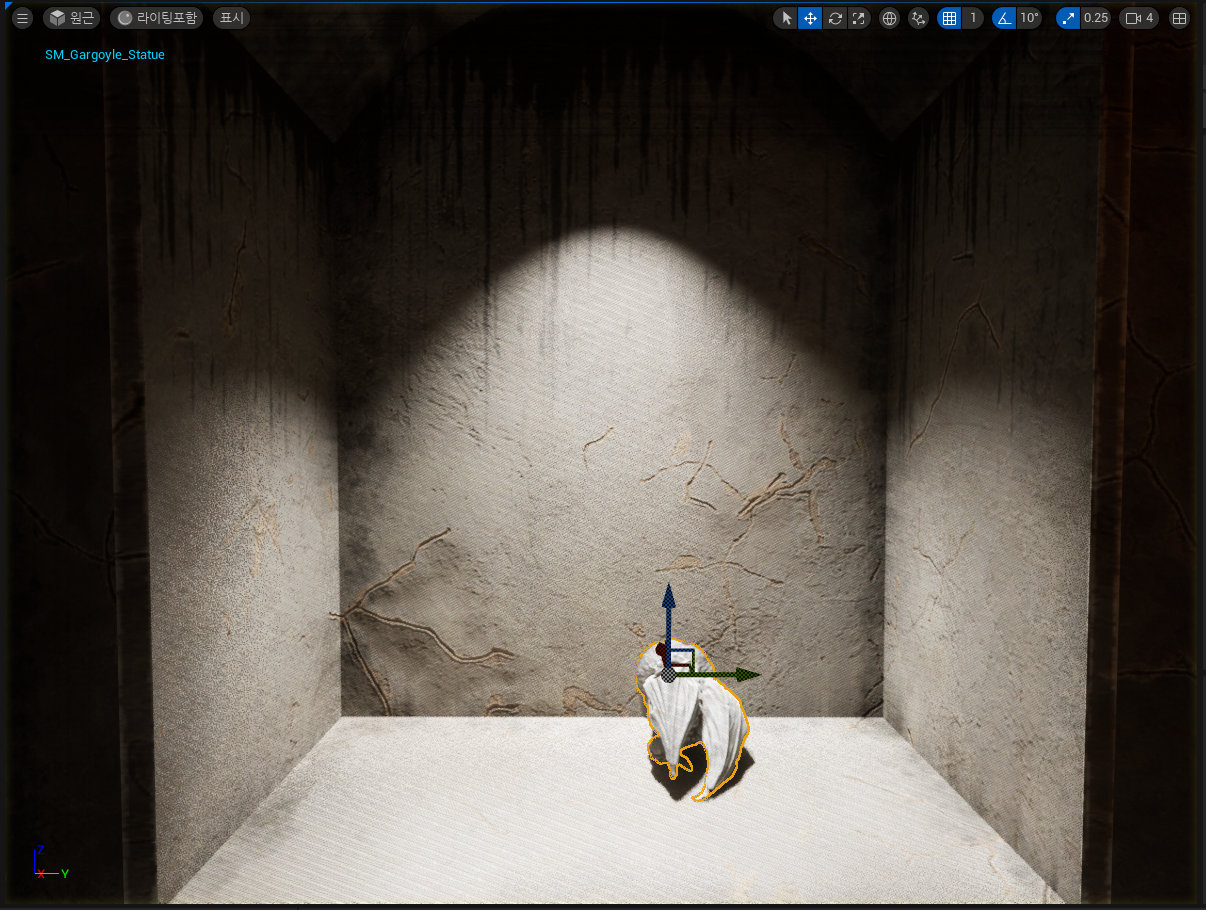This screenshot has width=1206, height=910.
Task: Activate the Scale transform tool
Action: pyautogui.click(x=858, y=18)
